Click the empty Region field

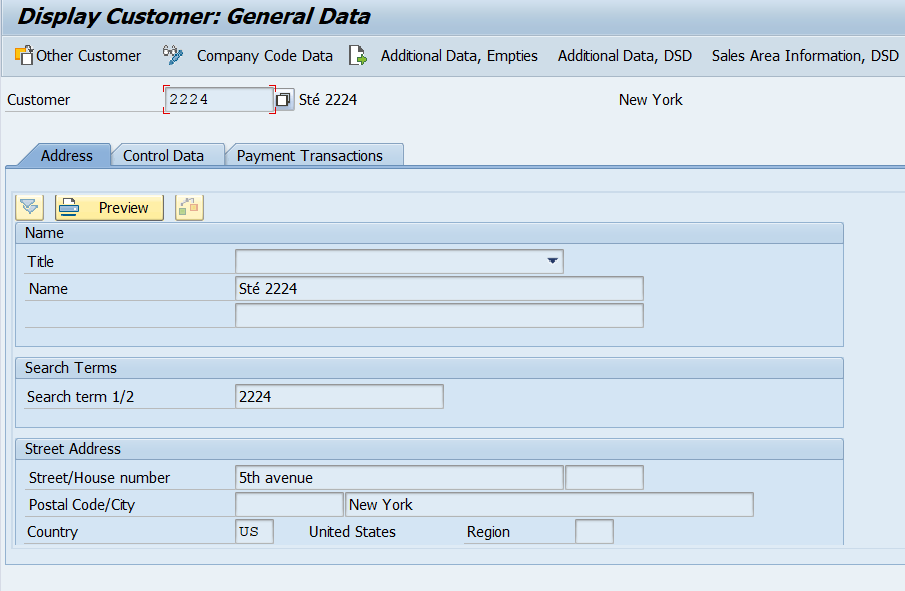click(594, 532)
